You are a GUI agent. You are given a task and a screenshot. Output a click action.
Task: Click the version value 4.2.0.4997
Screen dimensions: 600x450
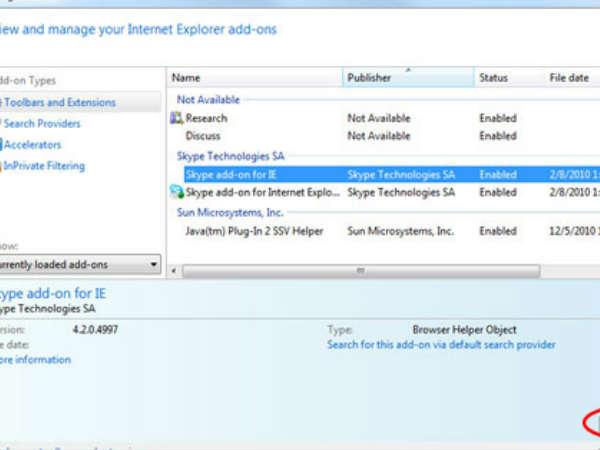[x=95, y=329]
